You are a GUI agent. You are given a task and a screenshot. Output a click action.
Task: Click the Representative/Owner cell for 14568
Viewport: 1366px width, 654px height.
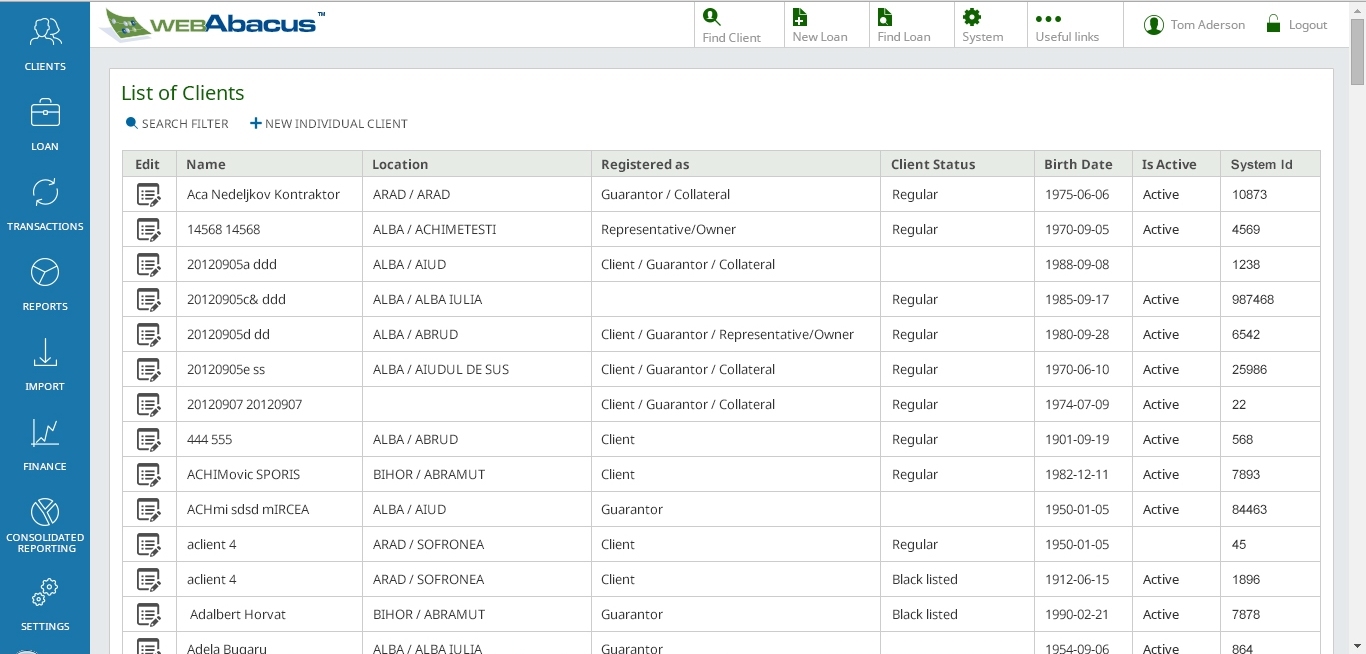coord(668,229)
